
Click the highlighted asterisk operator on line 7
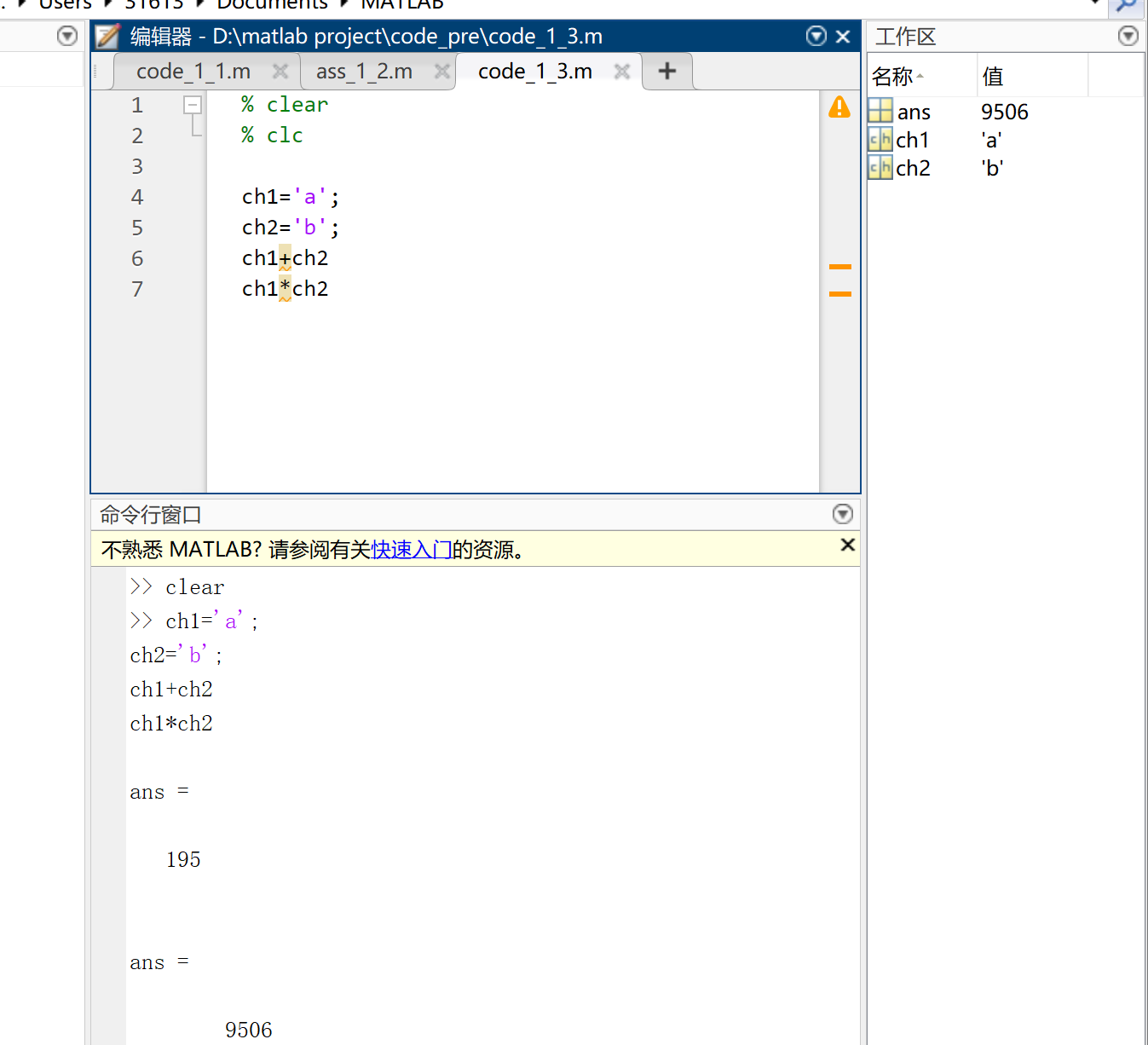(285, 288)
